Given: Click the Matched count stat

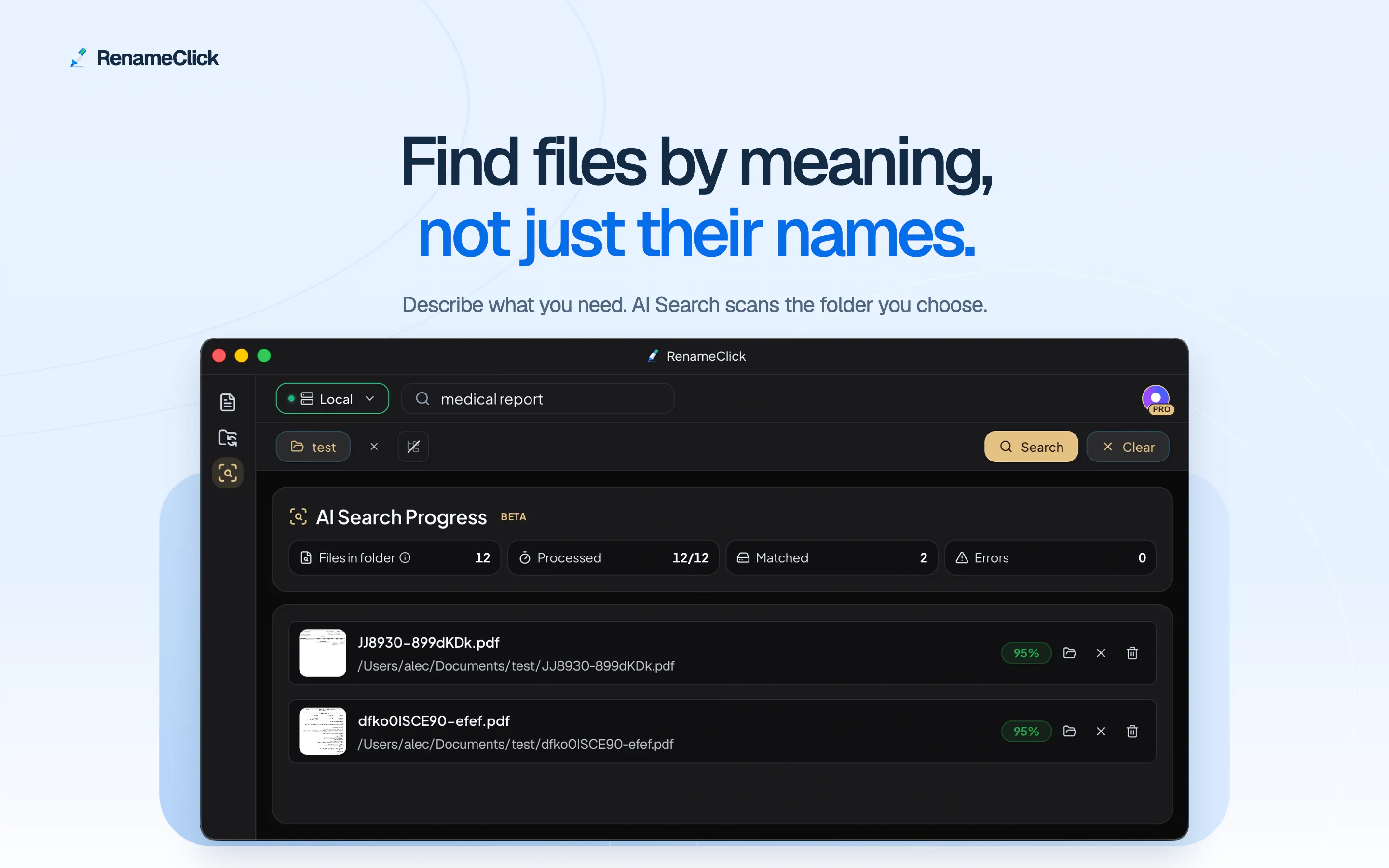Looking at the screenshot, I should pyautogui.click(x=831, y=557).
